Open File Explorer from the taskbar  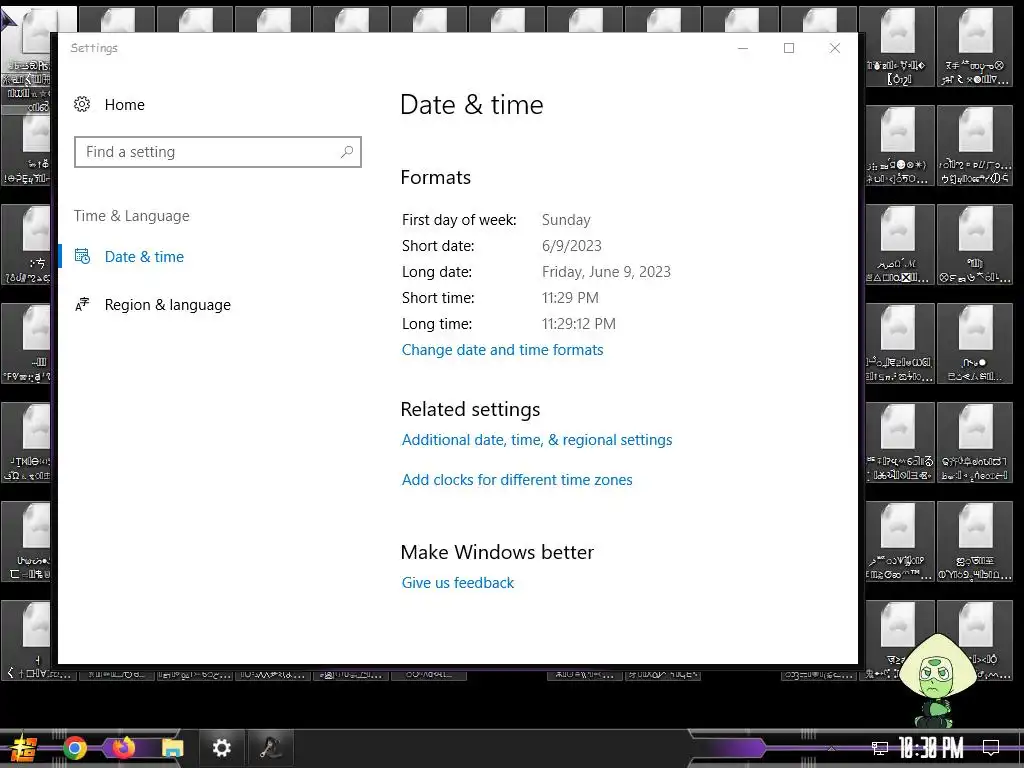coord(172,748)
